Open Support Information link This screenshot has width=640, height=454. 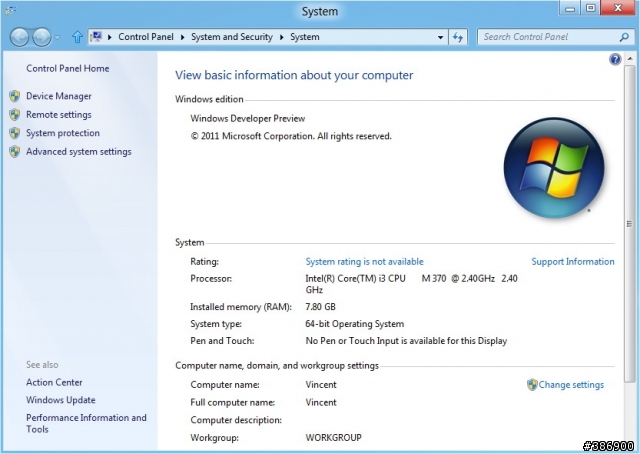point(573,261)
